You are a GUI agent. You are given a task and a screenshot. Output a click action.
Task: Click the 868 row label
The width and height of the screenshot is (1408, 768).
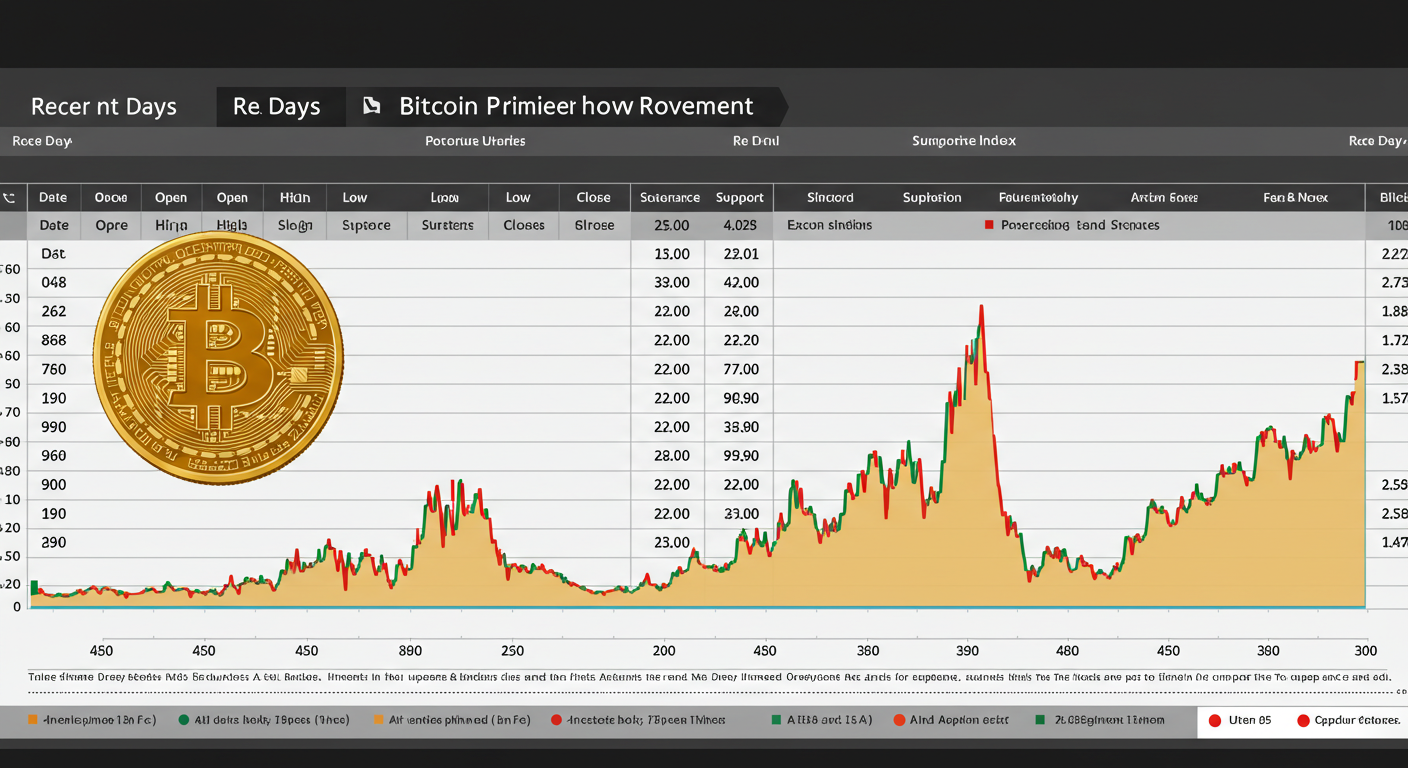[x=53, y=341]
